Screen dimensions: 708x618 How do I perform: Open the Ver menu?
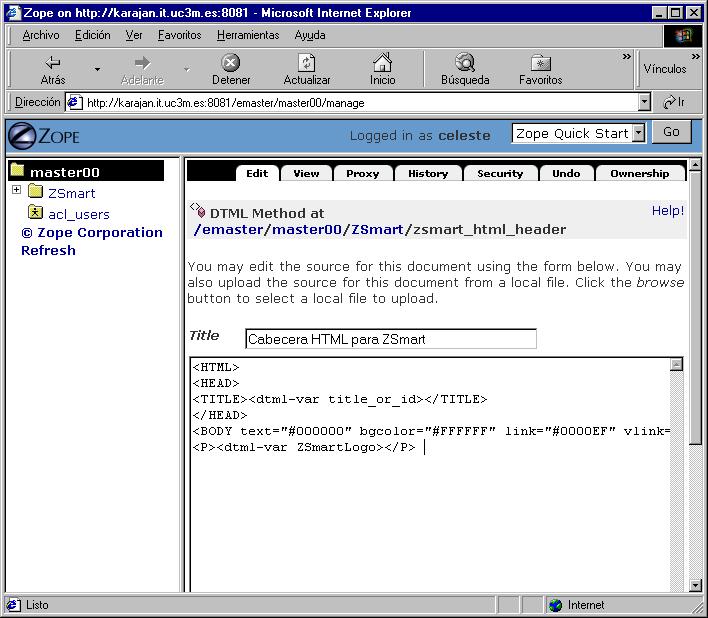(x=134, y=35)
